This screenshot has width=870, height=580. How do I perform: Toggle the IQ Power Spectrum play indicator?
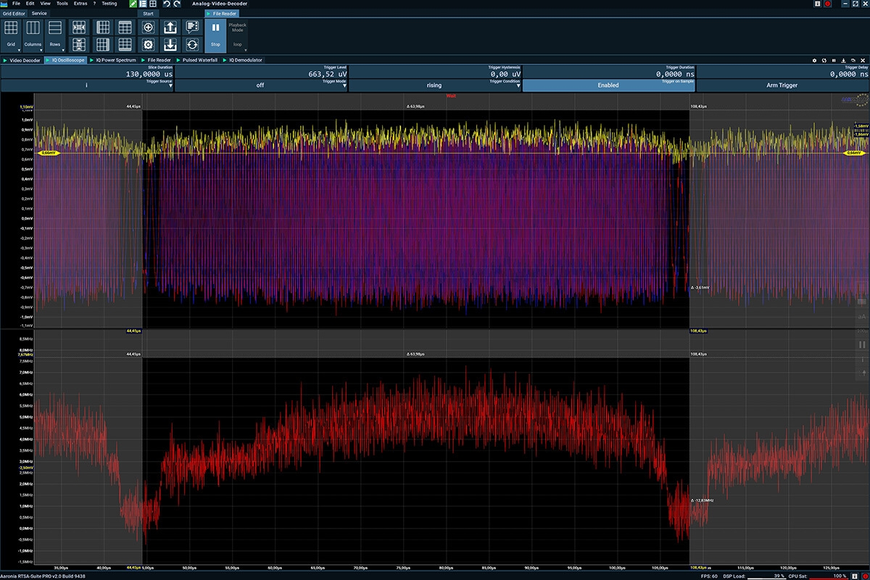point(92,60)
